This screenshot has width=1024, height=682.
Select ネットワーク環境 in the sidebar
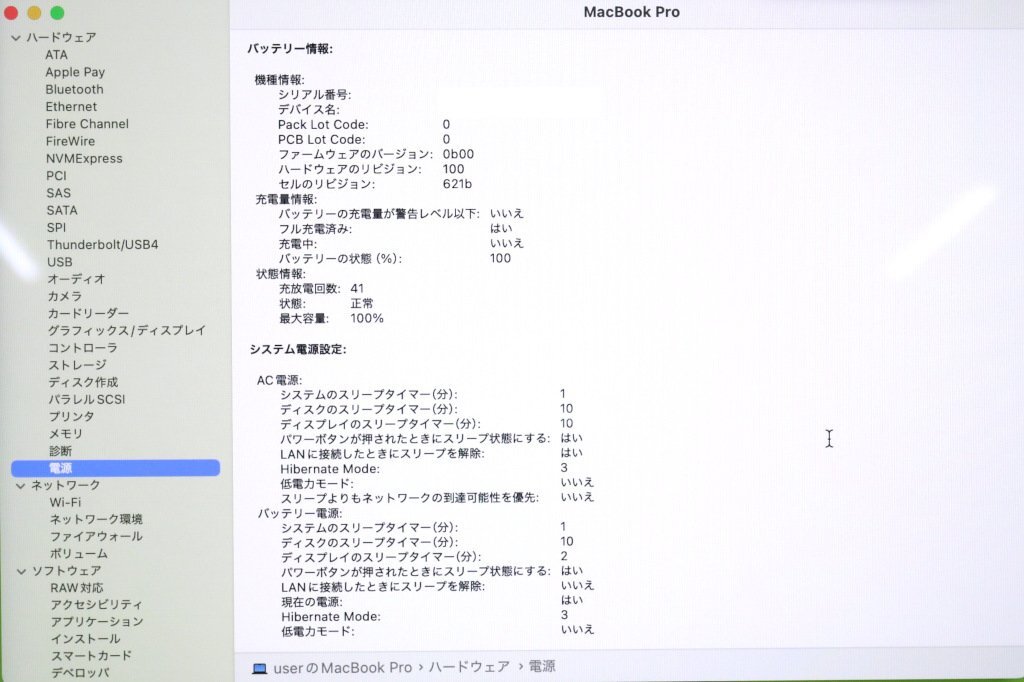coord(96,519)
